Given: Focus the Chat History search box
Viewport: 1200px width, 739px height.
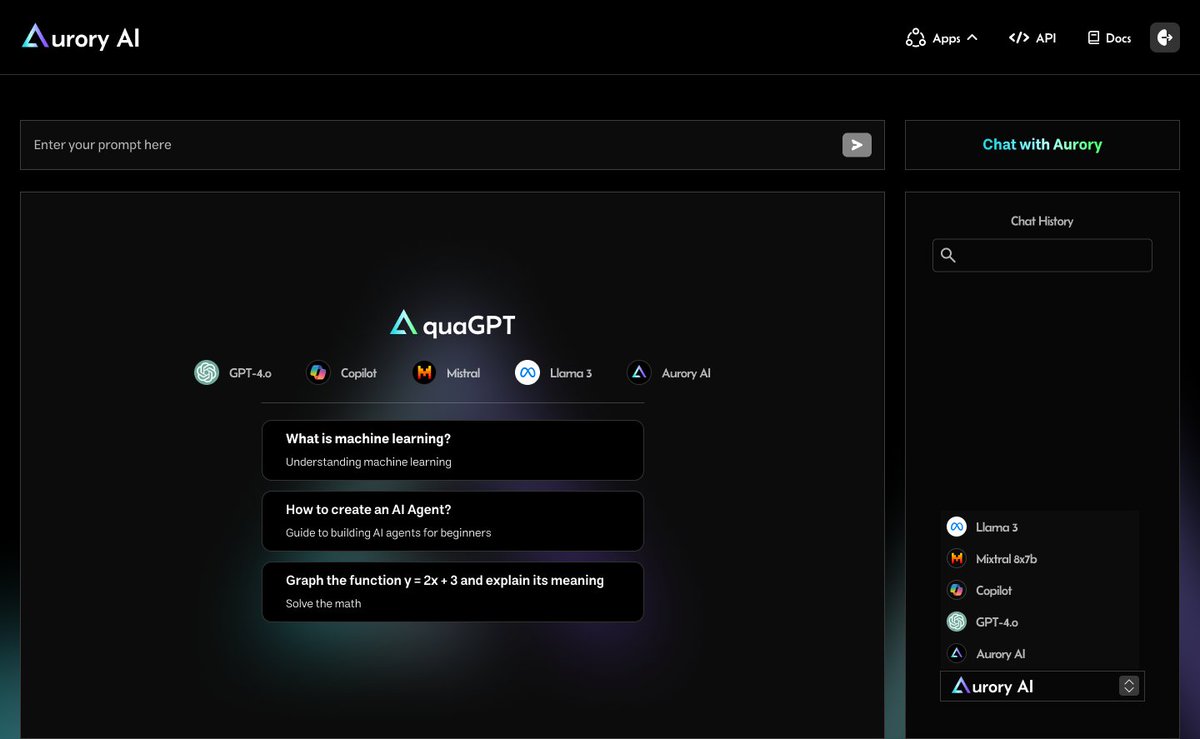Looking at the screenshot, I should [1042, 255].
